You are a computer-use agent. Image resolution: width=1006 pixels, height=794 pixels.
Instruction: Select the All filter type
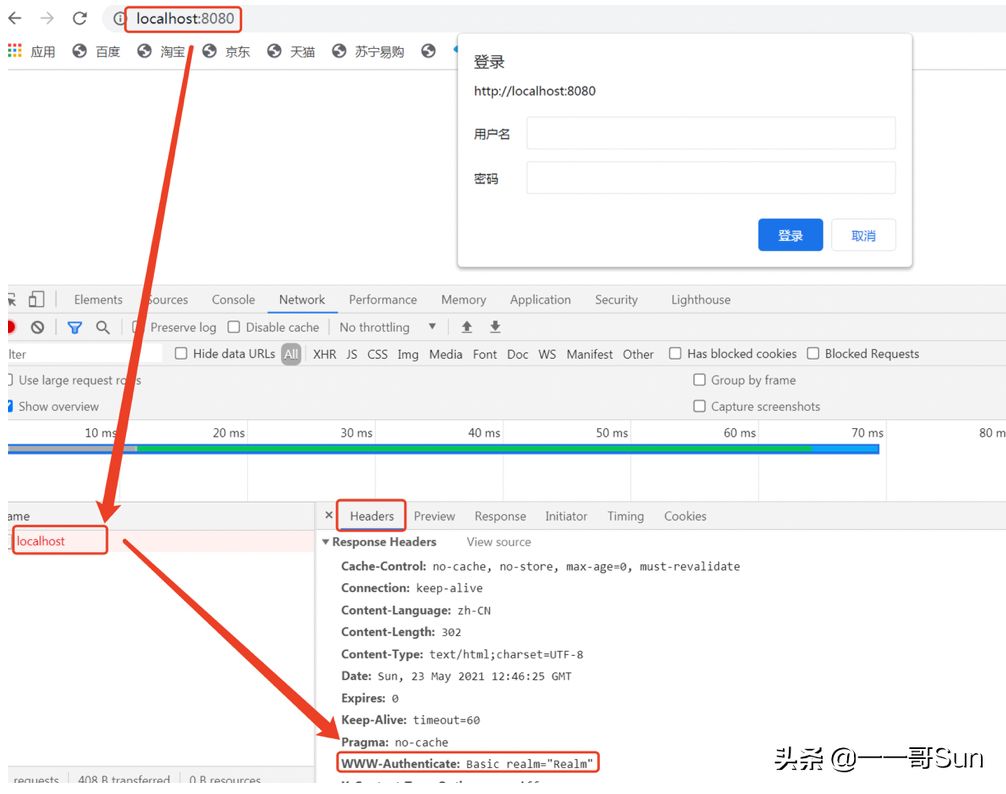(x=291, y=354)
